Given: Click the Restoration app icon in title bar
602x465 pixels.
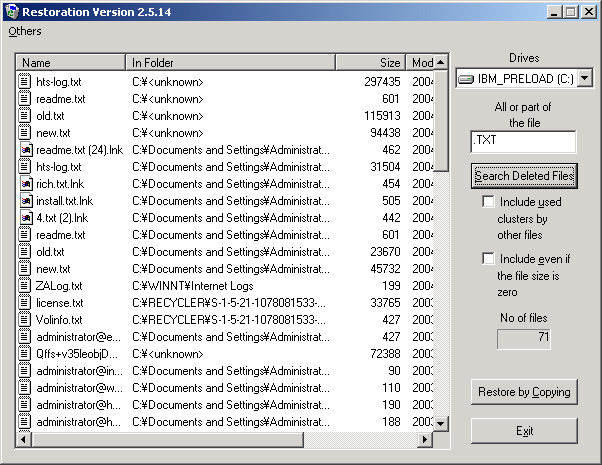Looking at the screenshot, I should [x=11, y=11].
